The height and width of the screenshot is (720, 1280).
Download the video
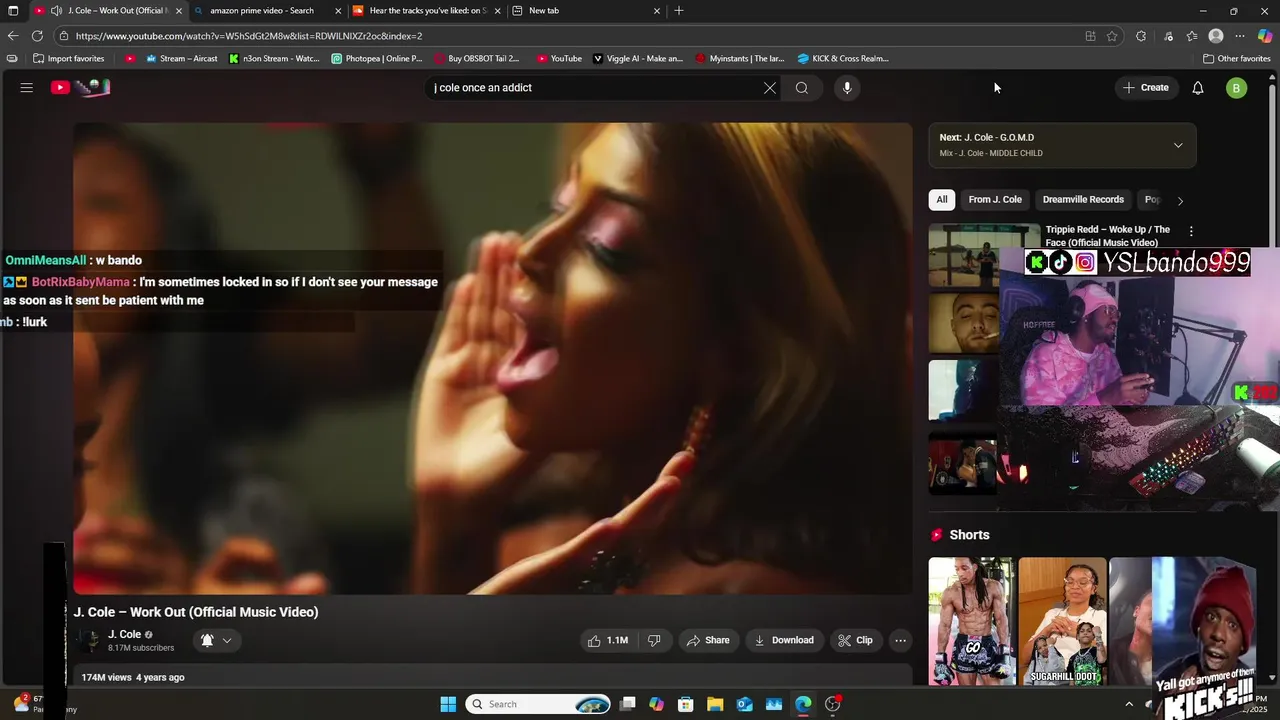click(x=783, y=640)
